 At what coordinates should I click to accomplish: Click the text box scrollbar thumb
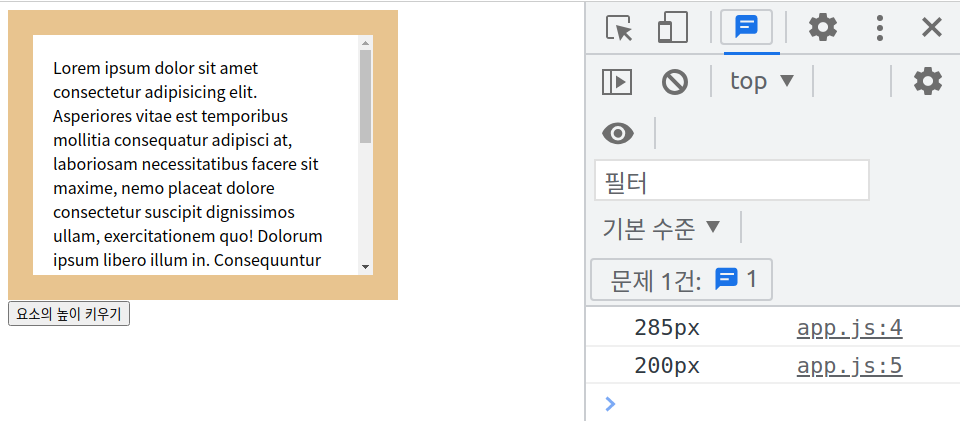[366, 96]
